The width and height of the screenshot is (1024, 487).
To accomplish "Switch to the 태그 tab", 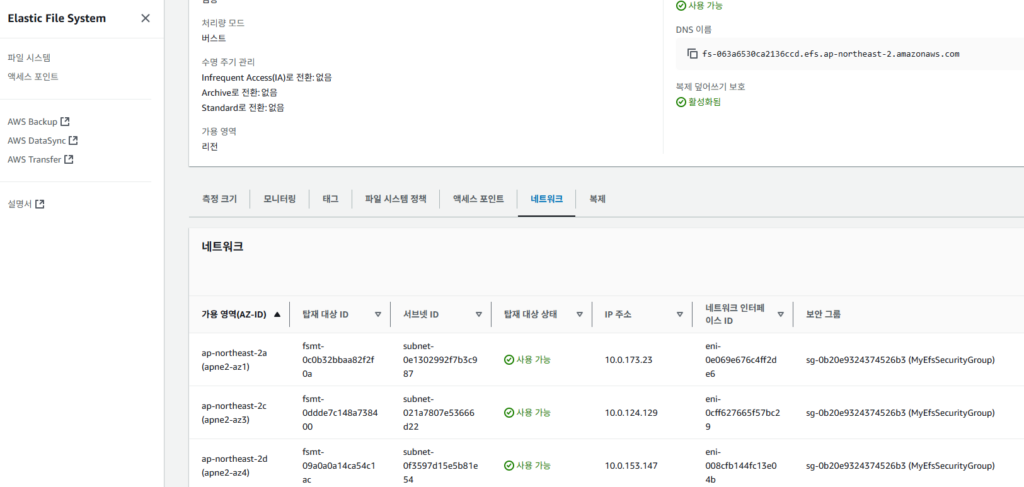I will [330, 199].
